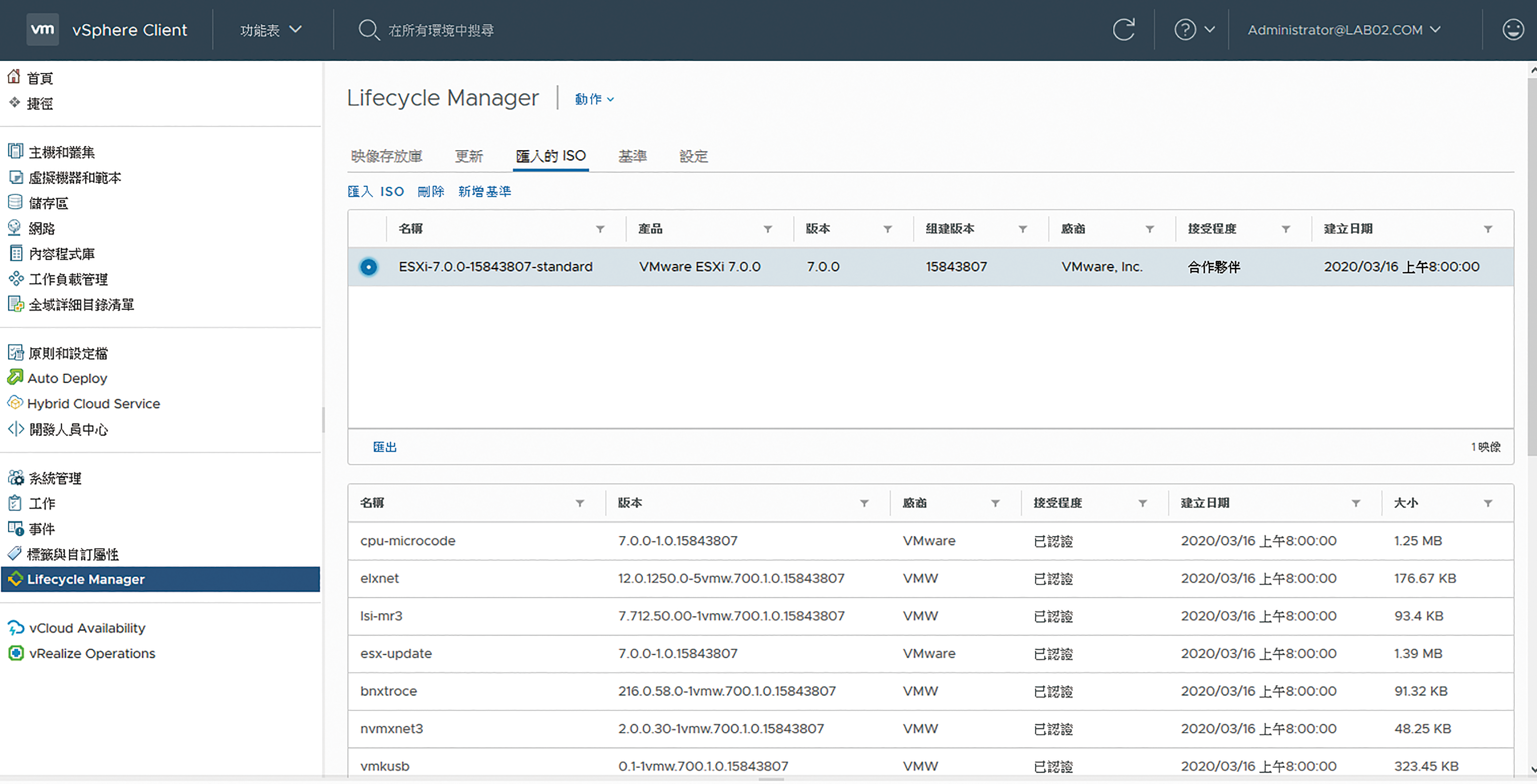
Task: Click the esx-update row name
Action: [x=396, y=654]
